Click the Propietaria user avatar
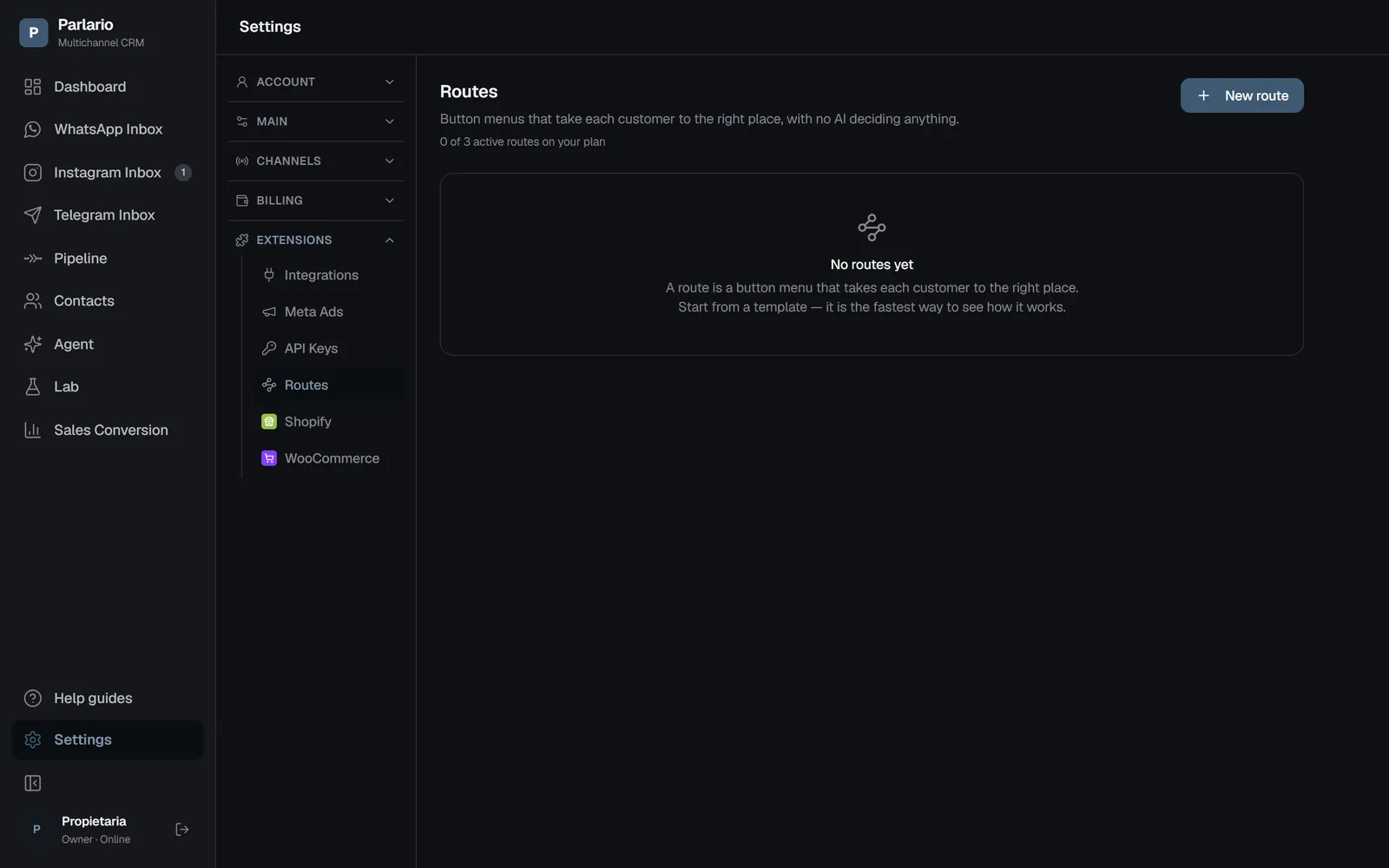 [36, 830]
